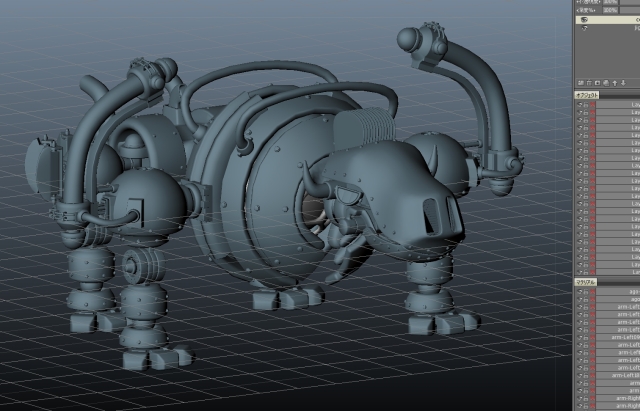Select the highlighted layer row at panel top

coord(615,19)
